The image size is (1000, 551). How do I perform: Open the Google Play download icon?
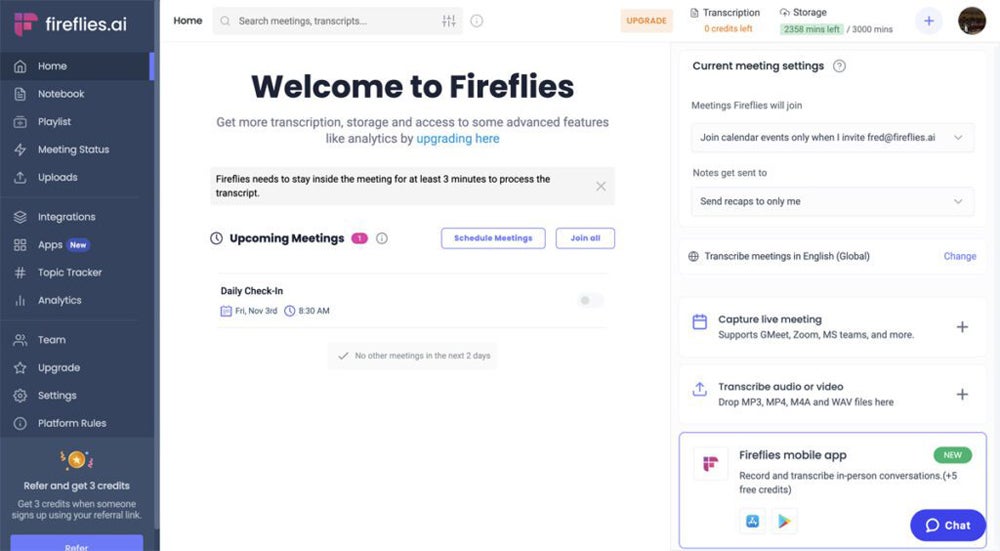tap(784, 521)
